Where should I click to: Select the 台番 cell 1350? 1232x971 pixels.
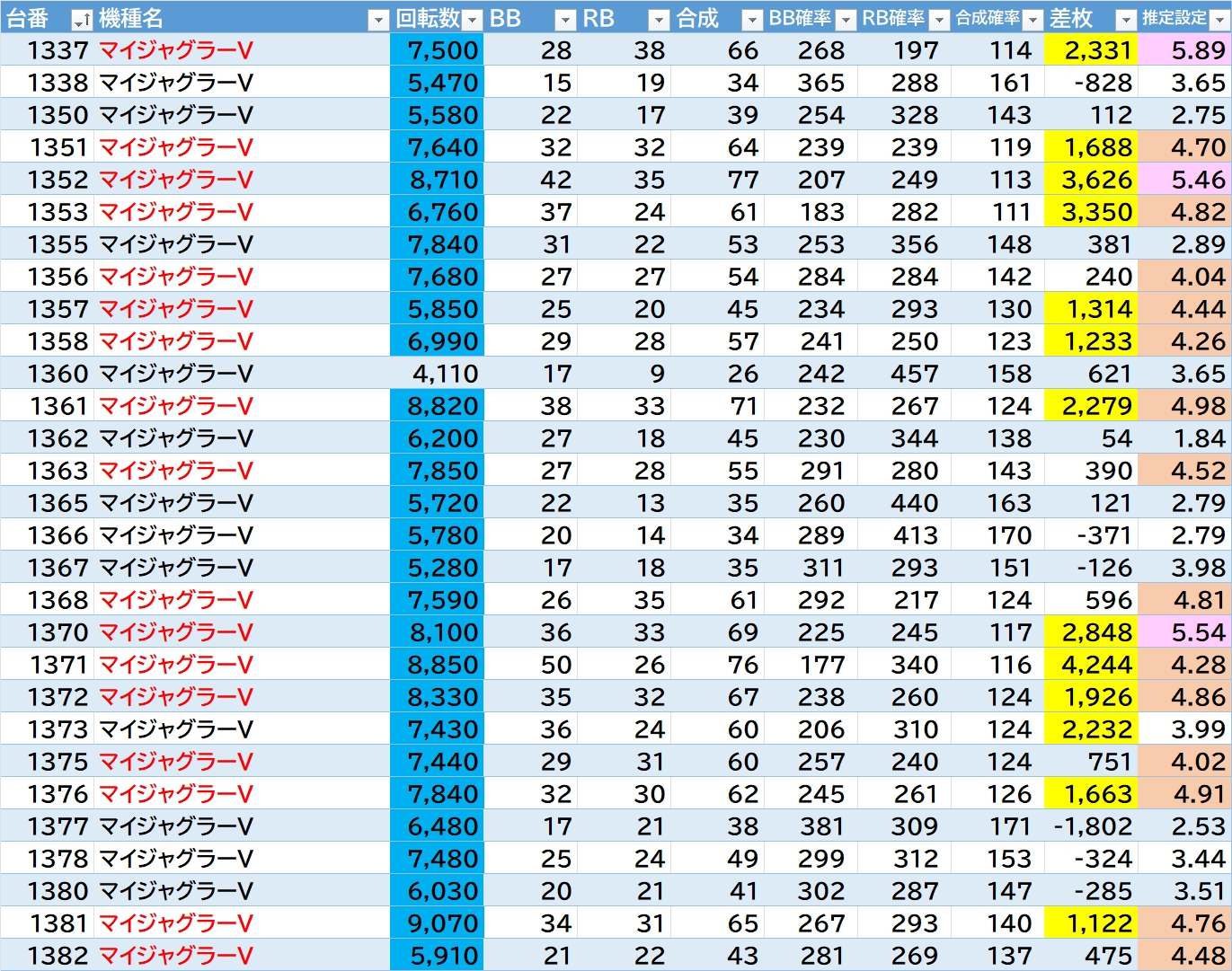[47, 115]
